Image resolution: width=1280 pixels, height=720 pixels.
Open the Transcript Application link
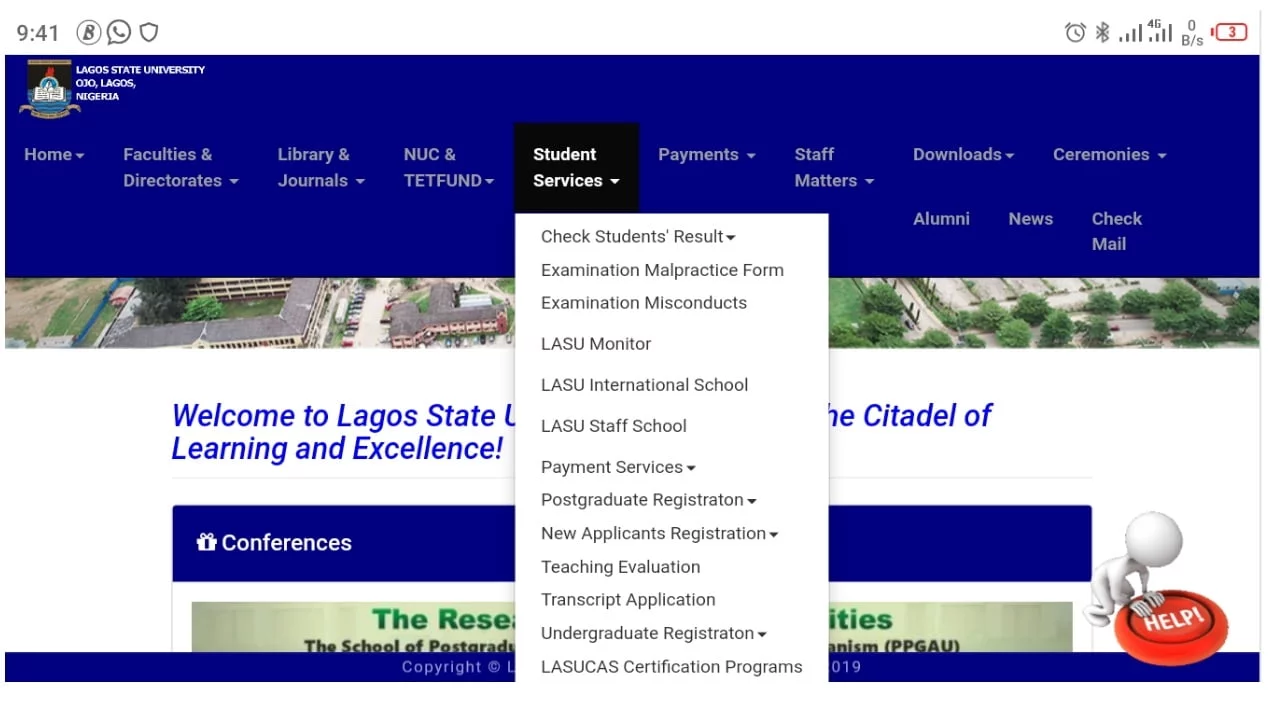click(628, 600)
